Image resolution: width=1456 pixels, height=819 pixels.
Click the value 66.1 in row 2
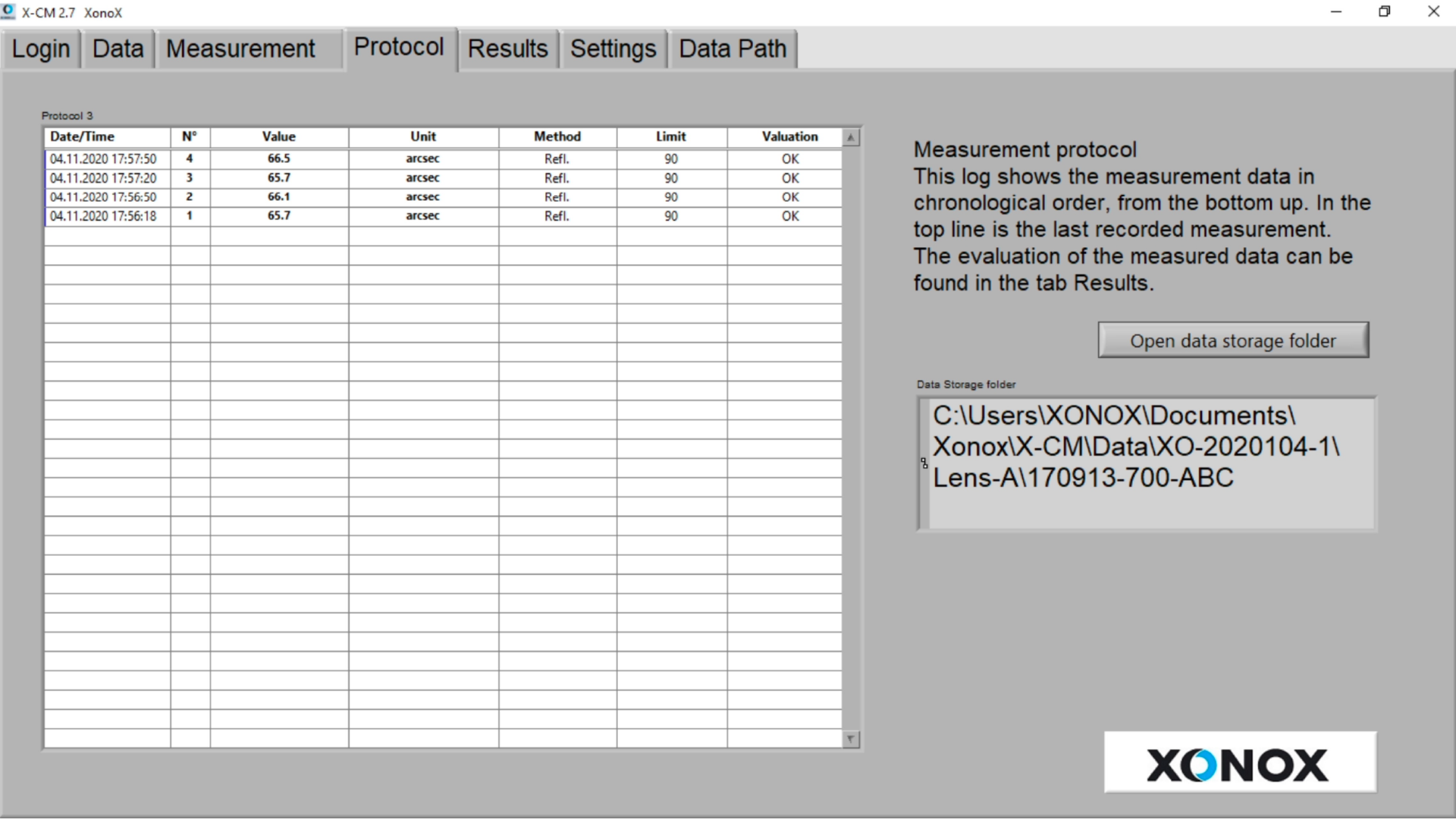(278, 196)
